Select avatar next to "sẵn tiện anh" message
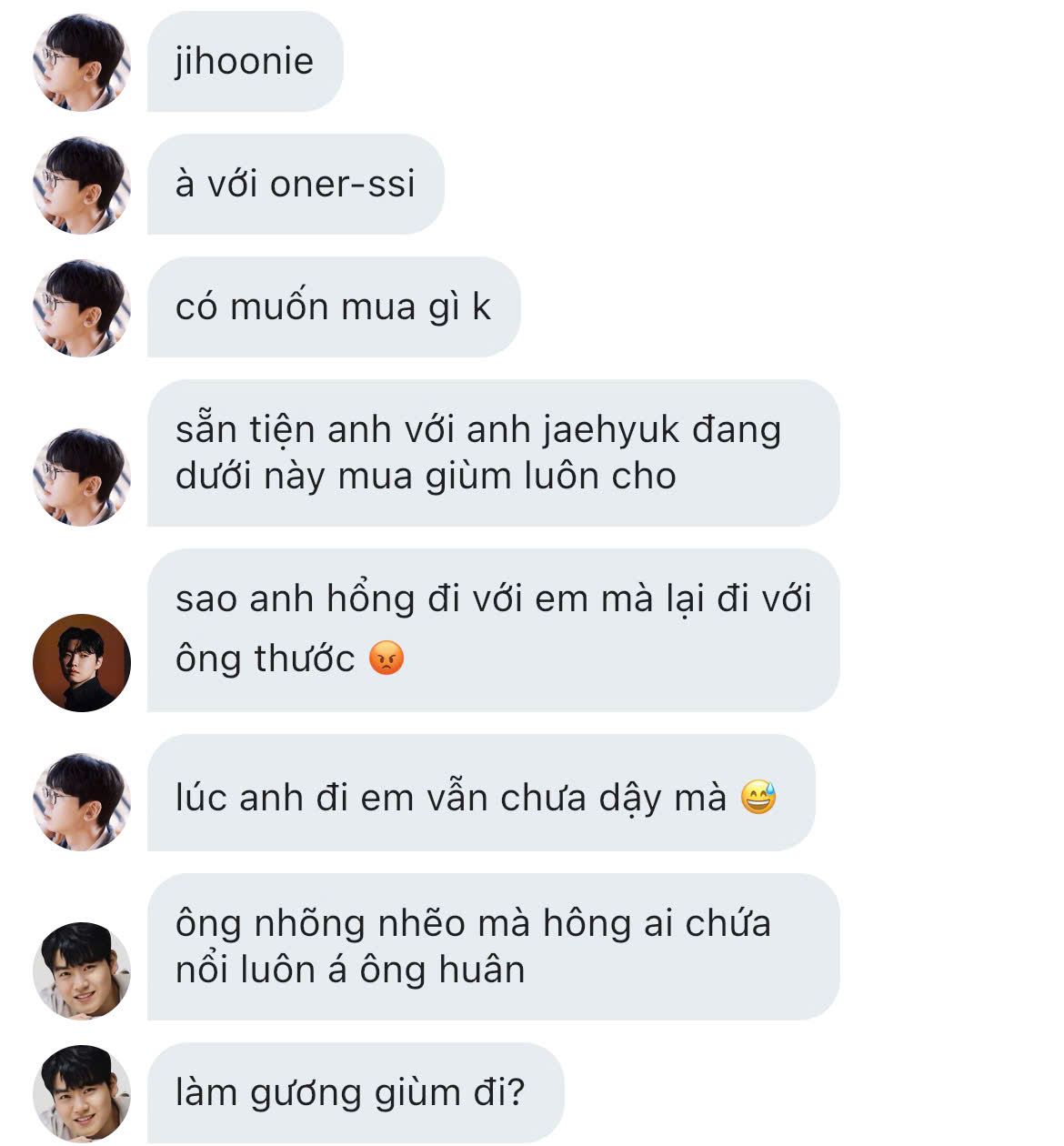This screenshot has height=1146, width=1064. point(82,477)
